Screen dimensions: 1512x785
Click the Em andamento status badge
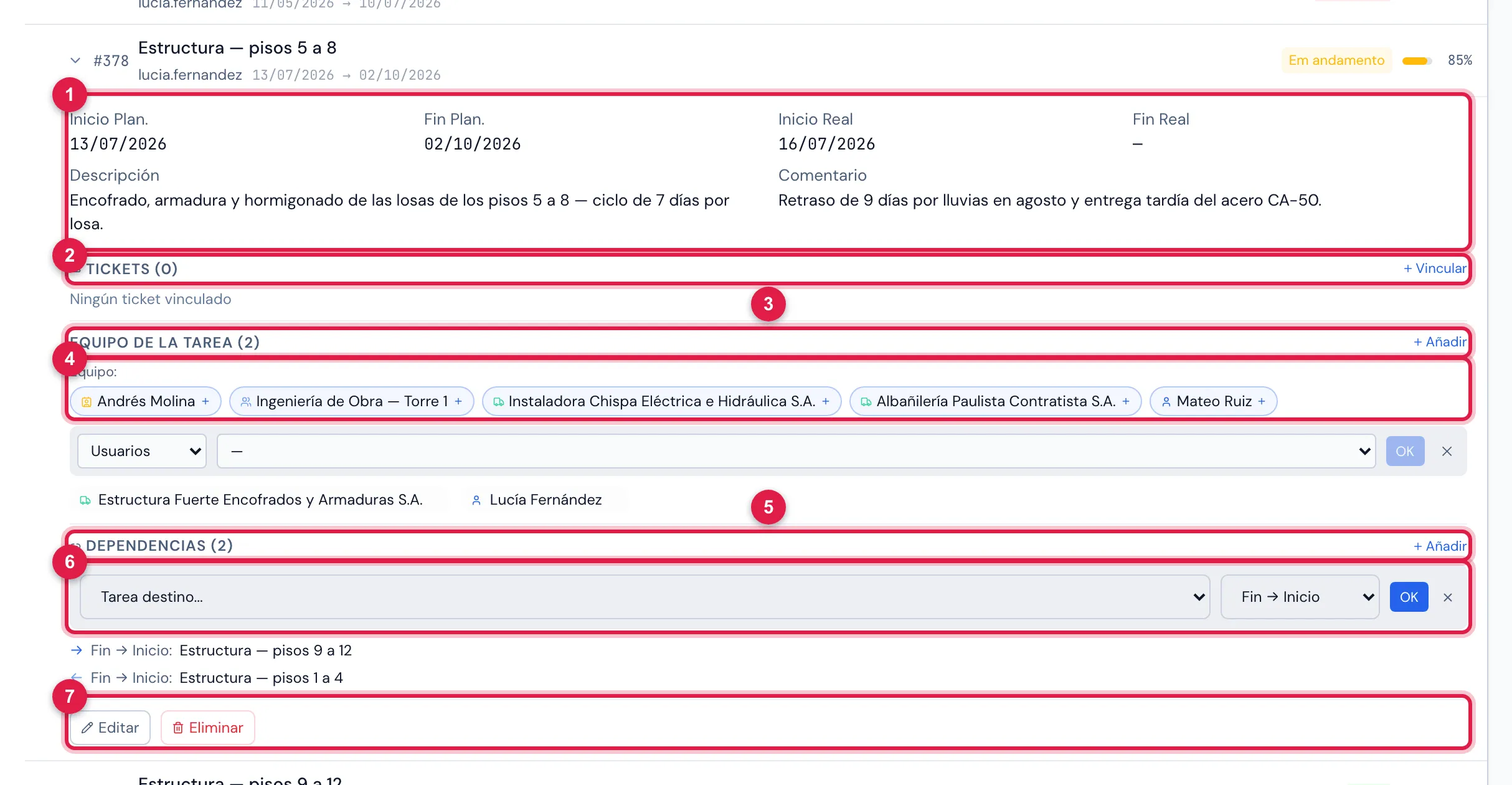coord(1336,60)
